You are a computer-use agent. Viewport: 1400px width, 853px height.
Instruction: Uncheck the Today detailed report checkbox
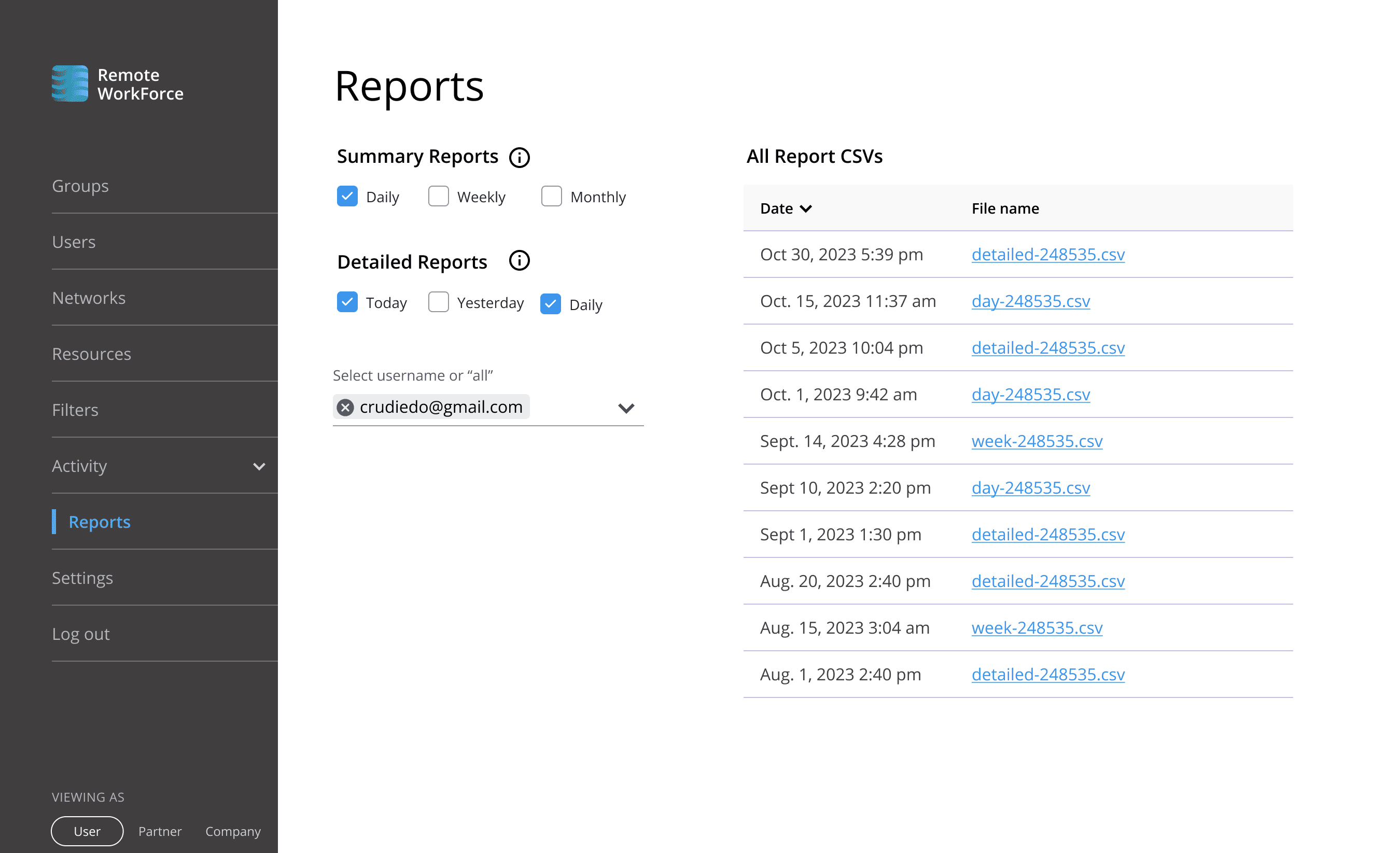click(x=347, y=302)
